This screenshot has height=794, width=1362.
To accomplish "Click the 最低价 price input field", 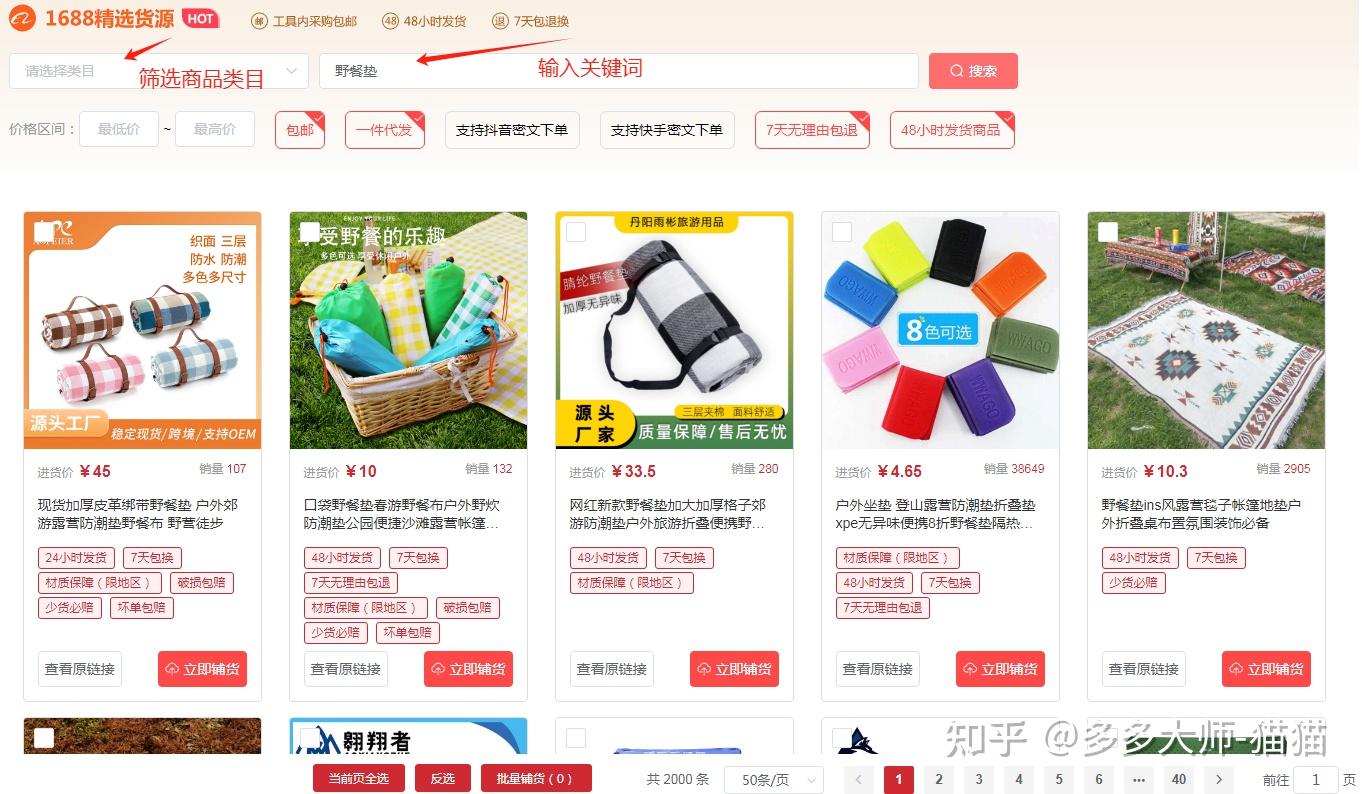I will [119, 129].
